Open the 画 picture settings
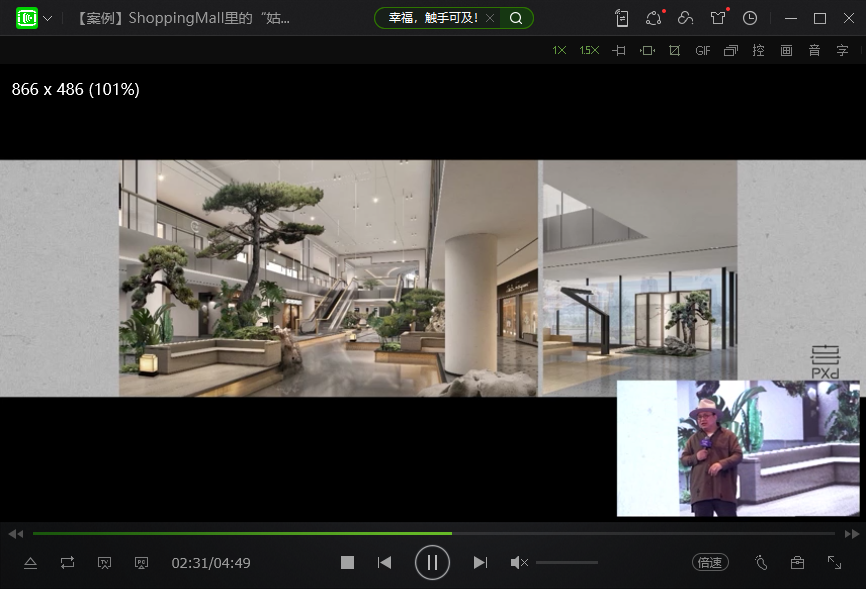Viewport: 866px width, 589px height. [x=786, y=50]
